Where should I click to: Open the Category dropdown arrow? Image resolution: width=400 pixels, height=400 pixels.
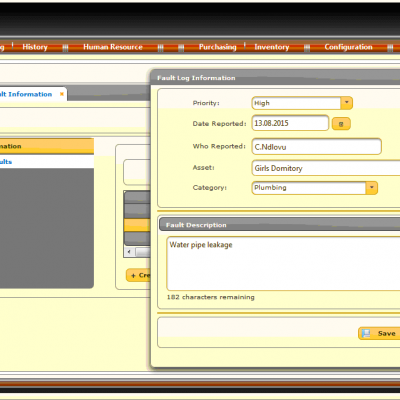click(371, 188)
